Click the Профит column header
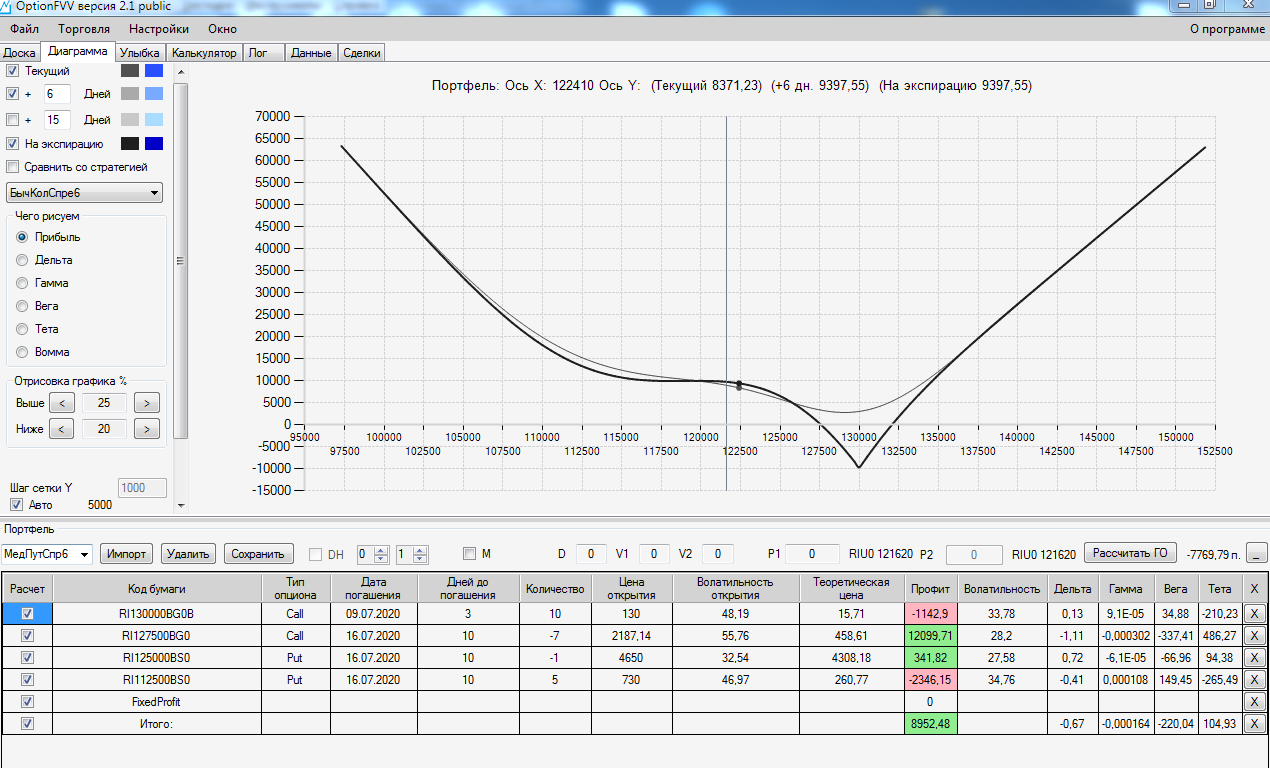 point(931,589)
